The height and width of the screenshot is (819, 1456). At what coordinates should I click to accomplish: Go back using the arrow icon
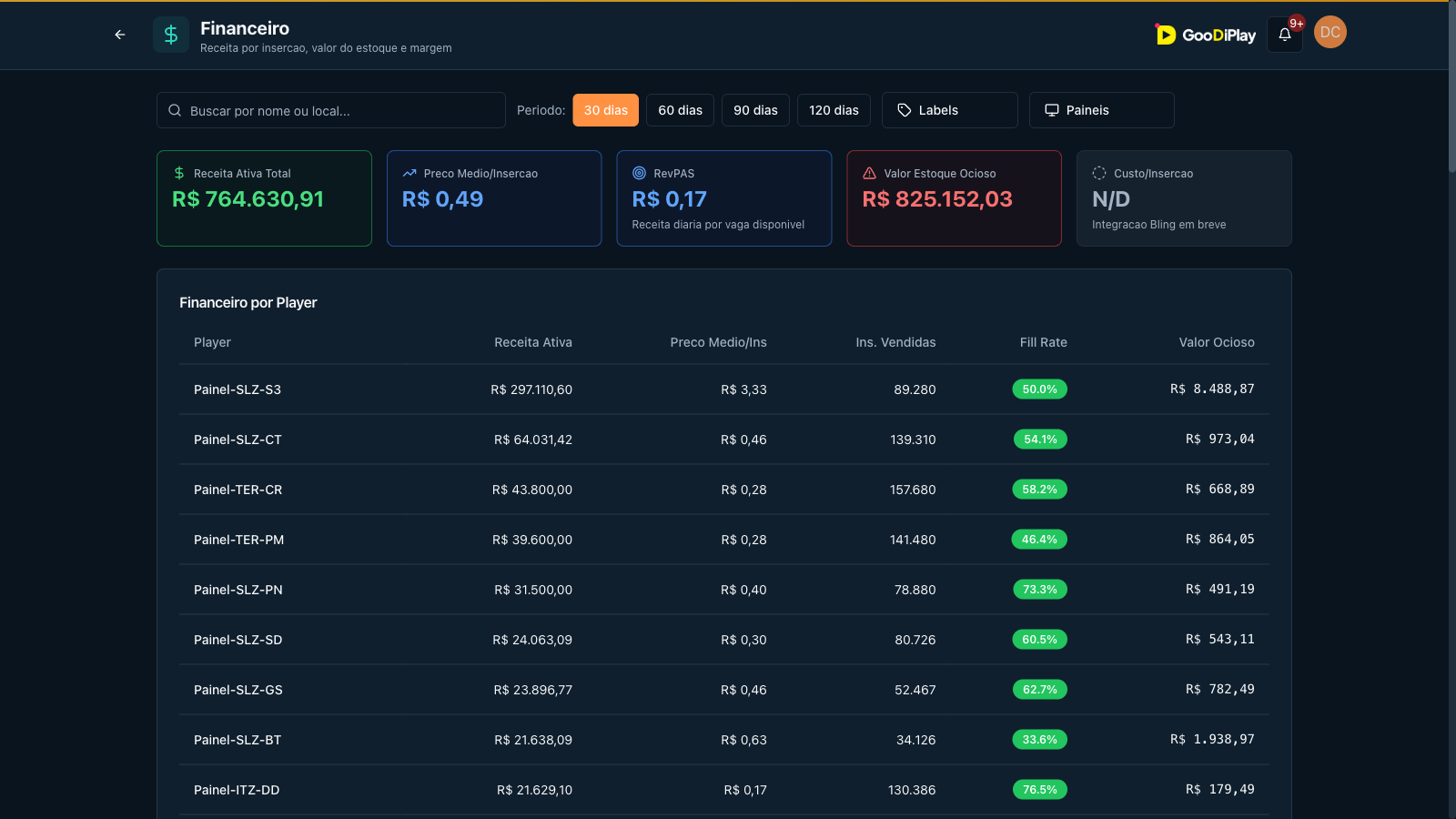pos(120,35)
